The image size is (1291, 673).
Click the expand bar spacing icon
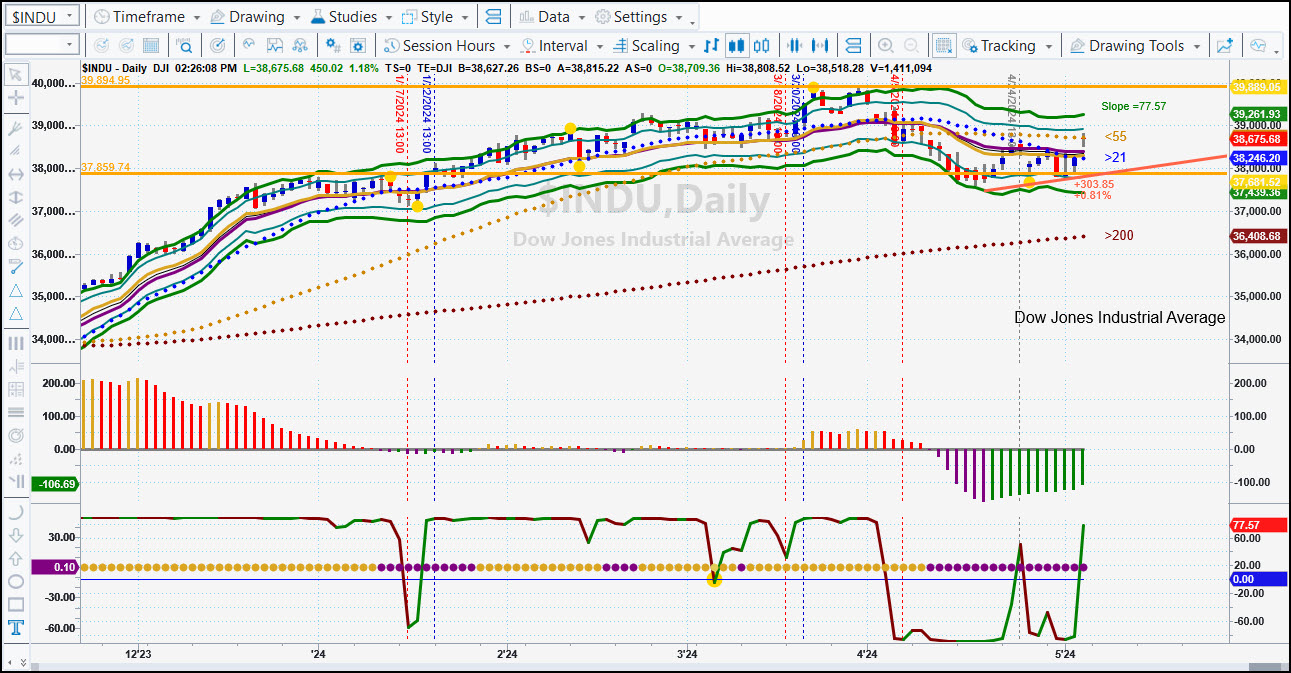(820, 46)
